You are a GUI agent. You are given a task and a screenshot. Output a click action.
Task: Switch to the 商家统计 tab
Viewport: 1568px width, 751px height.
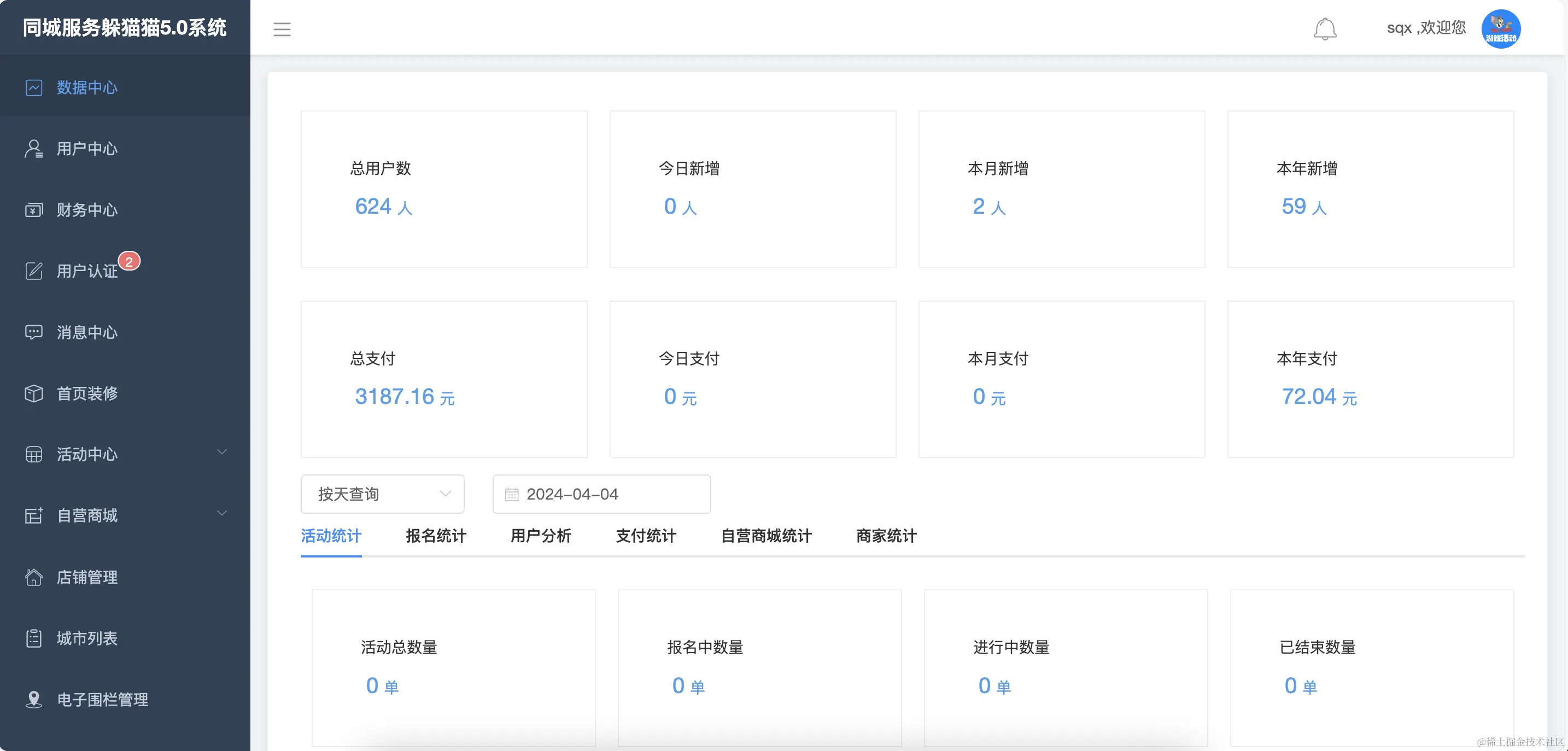coord(885,536)
